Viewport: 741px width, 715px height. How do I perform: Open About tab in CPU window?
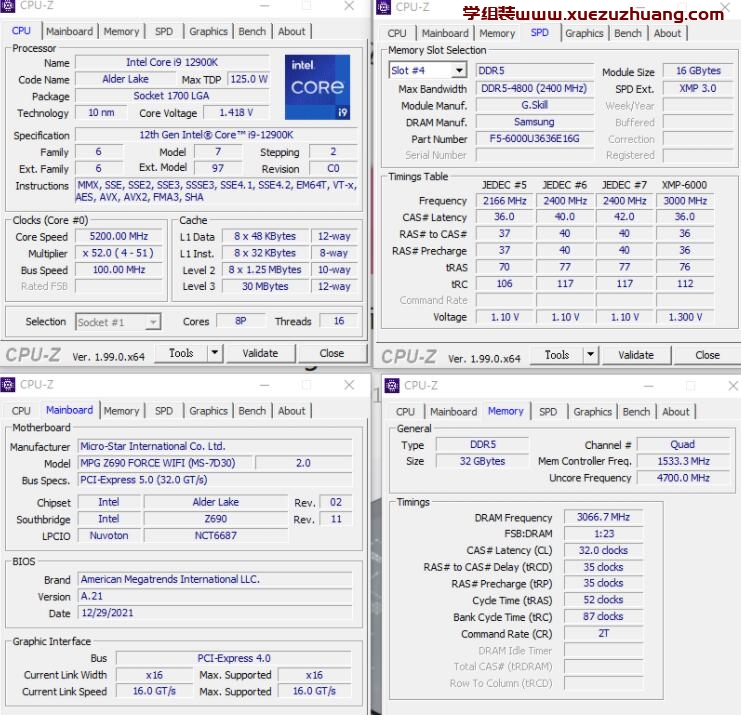tap(292, 32)
